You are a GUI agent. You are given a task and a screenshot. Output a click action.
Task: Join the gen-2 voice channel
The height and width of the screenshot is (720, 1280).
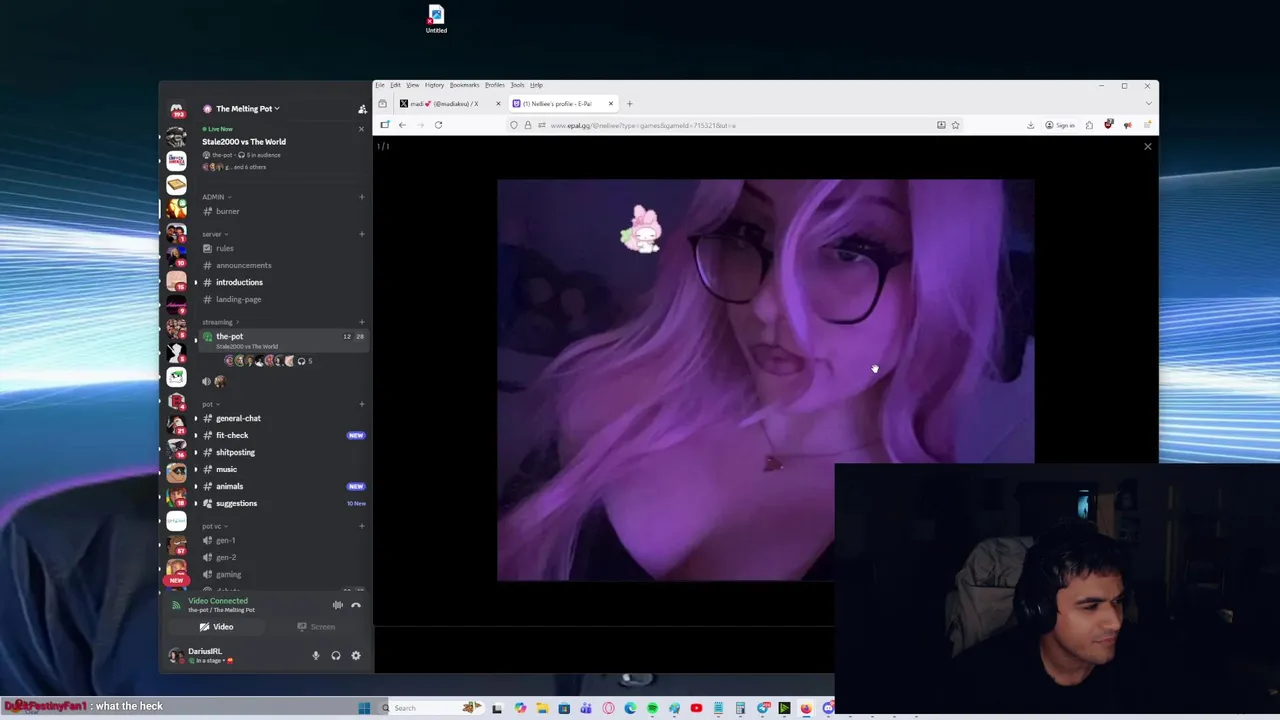(283, 557)
